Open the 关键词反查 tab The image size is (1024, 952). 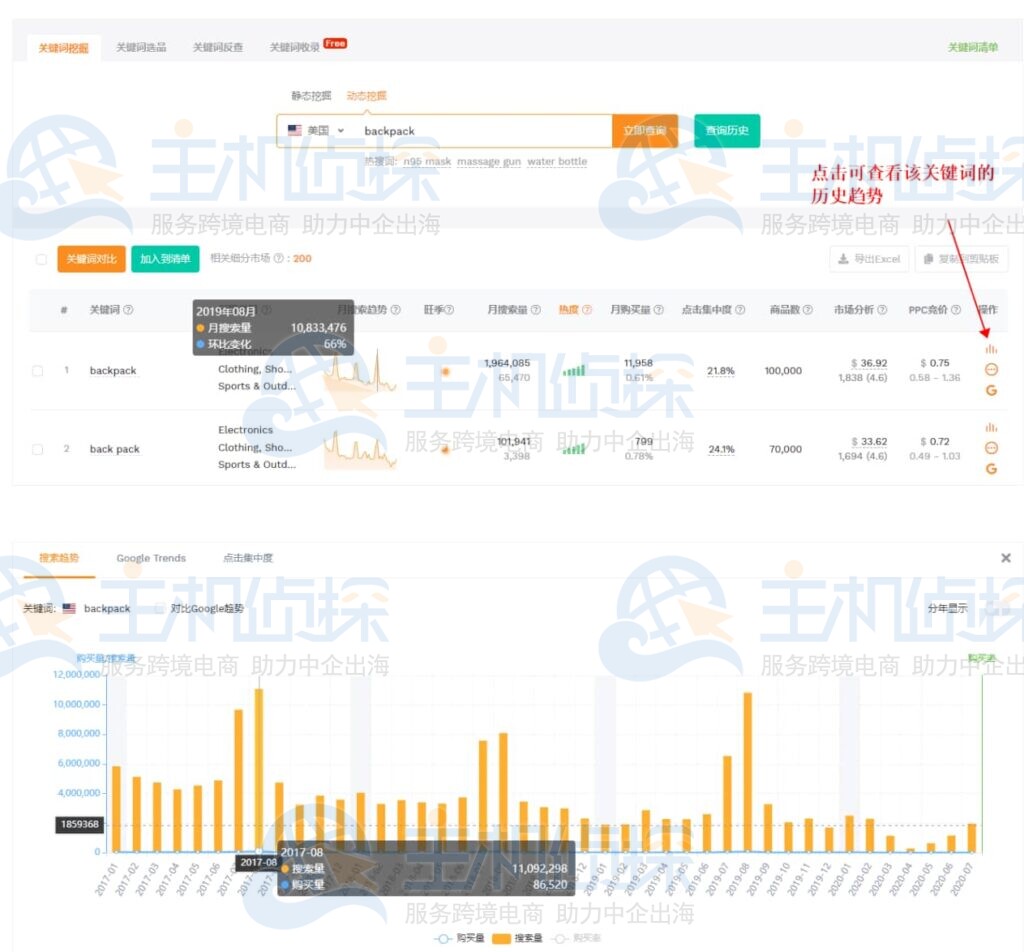(218, 47)
